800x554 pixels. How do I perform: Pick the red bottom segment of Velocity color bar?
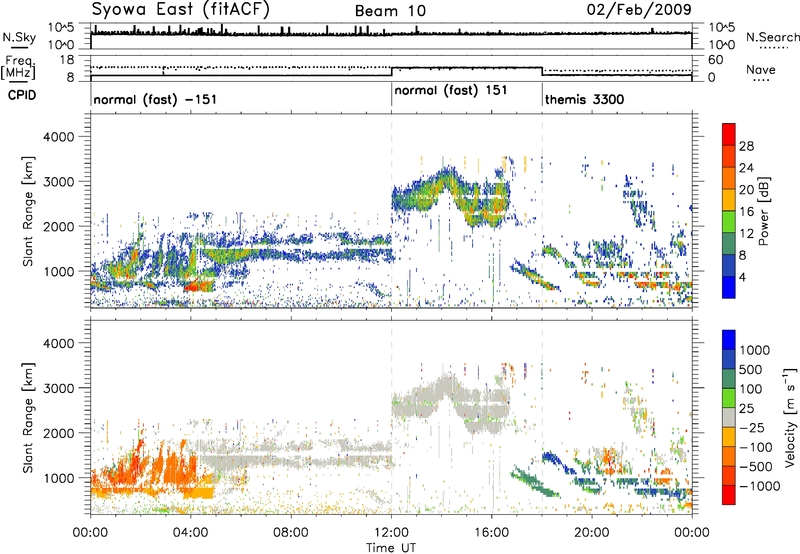click(729, 495)
